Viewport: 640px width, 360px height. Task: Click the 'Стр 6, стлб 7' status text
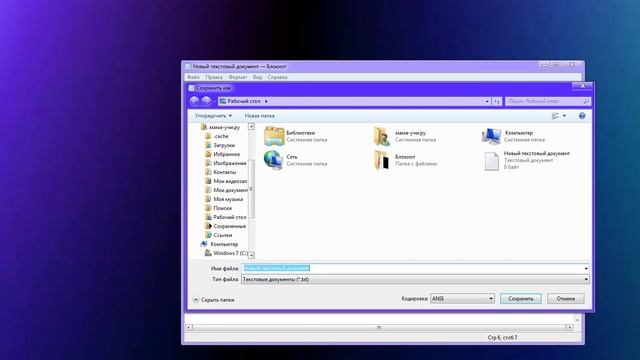502,338
